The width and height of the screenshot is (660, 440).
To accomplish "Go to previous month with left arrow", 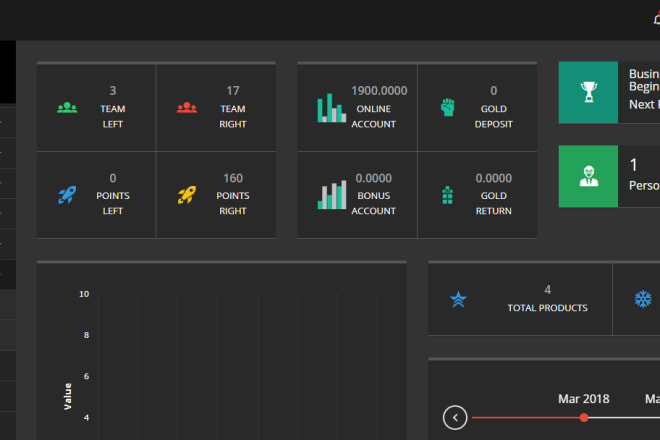I will [x=455, y=418].
